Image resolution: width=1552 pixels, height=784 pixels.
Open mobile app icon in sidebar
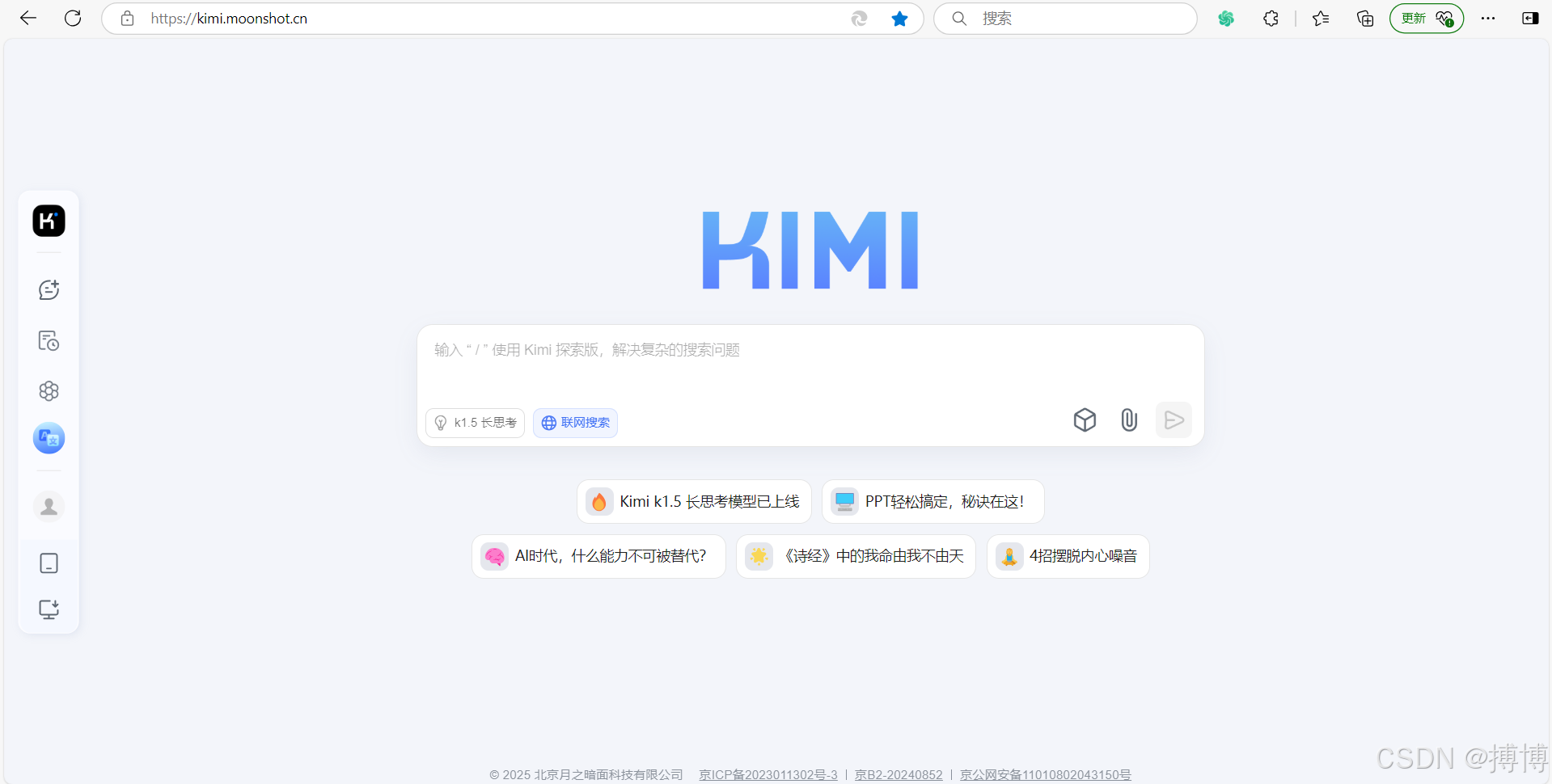click(49, 563)
